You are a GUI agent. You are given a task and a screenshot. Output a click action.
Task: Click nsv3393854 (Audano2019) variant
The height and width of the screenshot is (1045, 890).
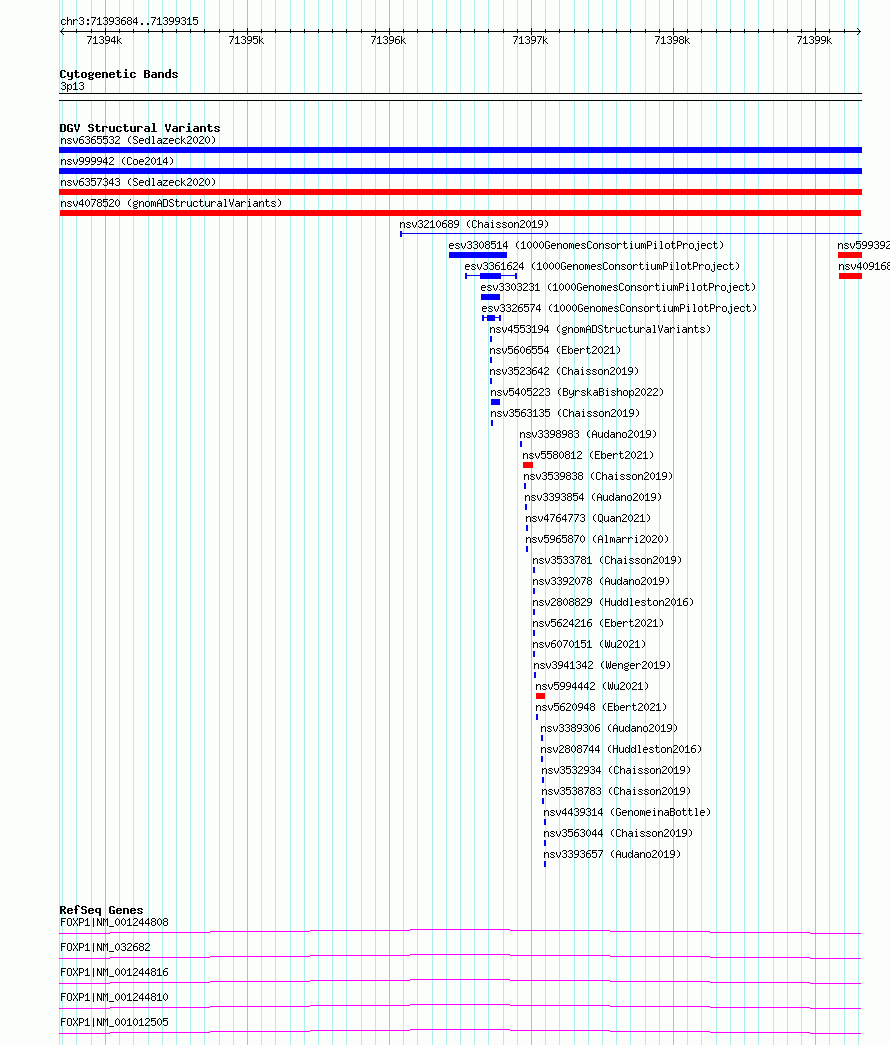pyautogui.click(x=593, y=497)
